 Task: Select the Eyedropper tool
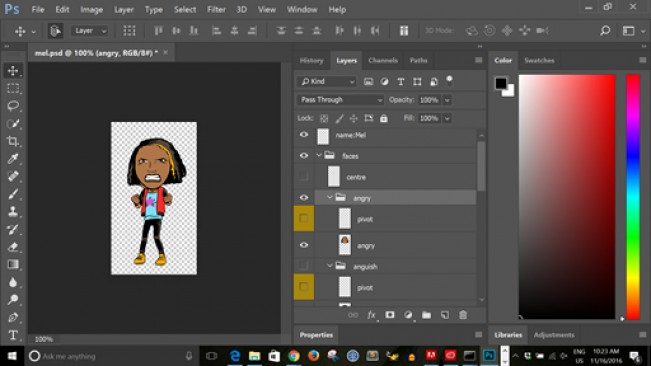point(13,159)
